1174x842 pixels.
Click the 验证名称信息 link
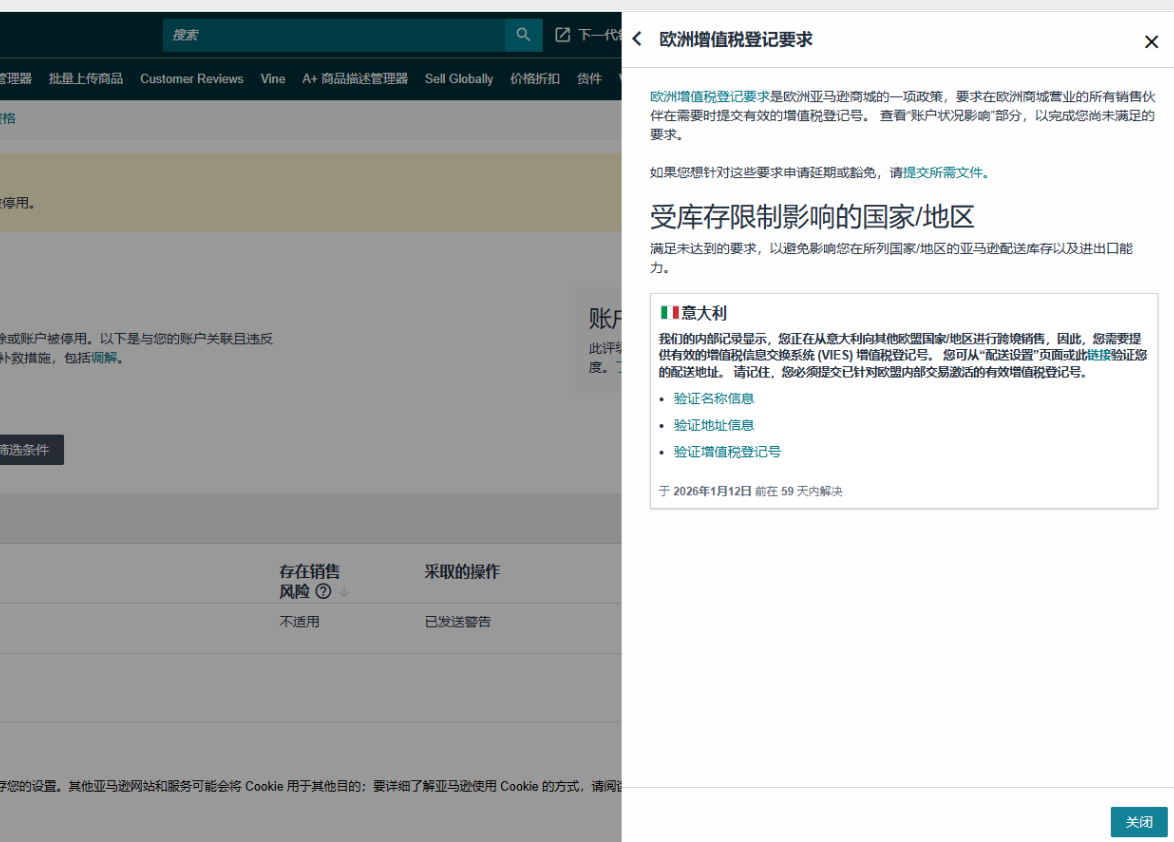714,398
